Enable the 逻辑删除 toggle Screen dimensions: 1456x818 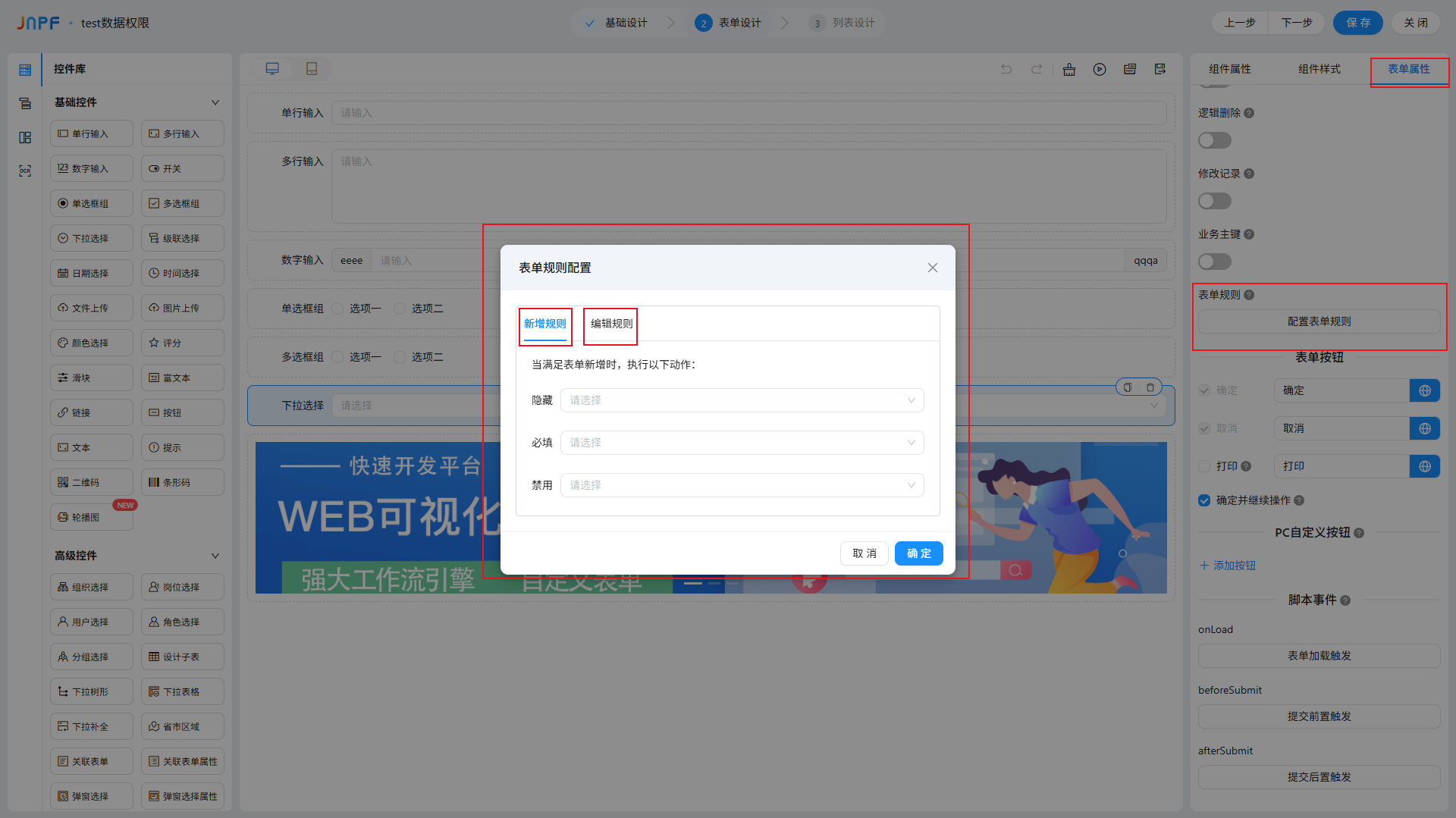1214,140
